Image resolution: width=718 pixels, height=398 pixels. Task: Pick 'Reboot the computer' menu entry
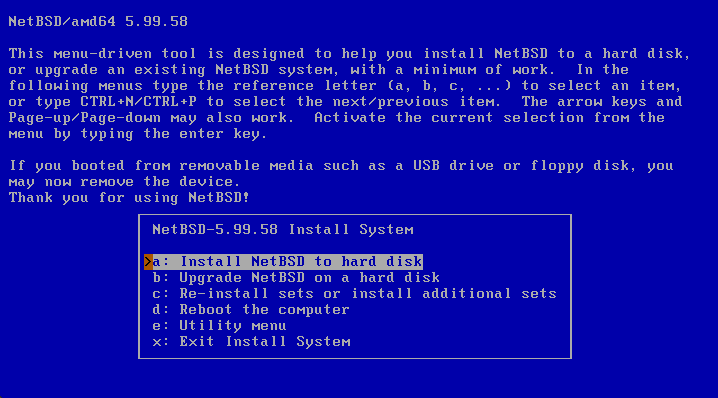[251, 310]
